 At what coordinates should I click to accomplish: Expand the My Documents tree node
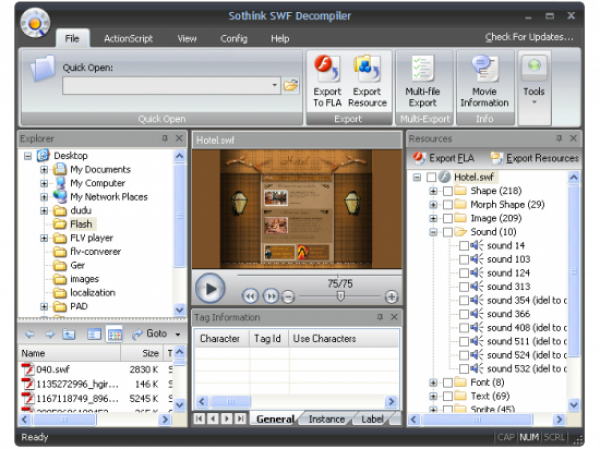pos(44,170)
